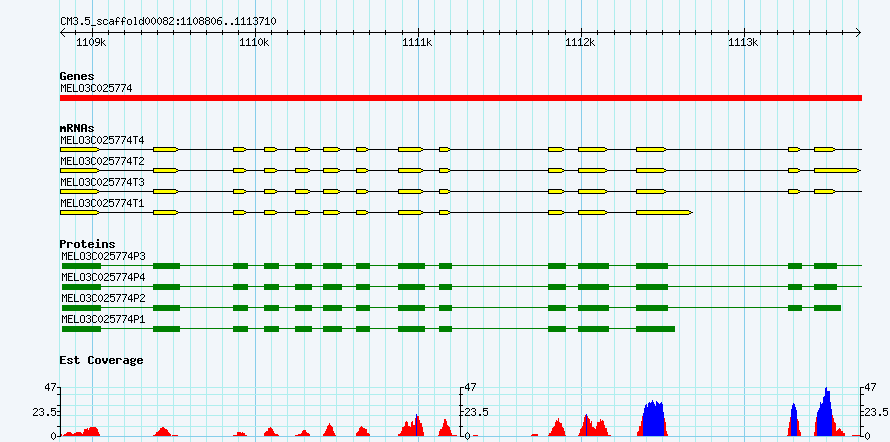The height and width of the screenshot is (442, 890).
Task: Click the wide blue coverage block near 1112.4k
Action: (653, 418)
